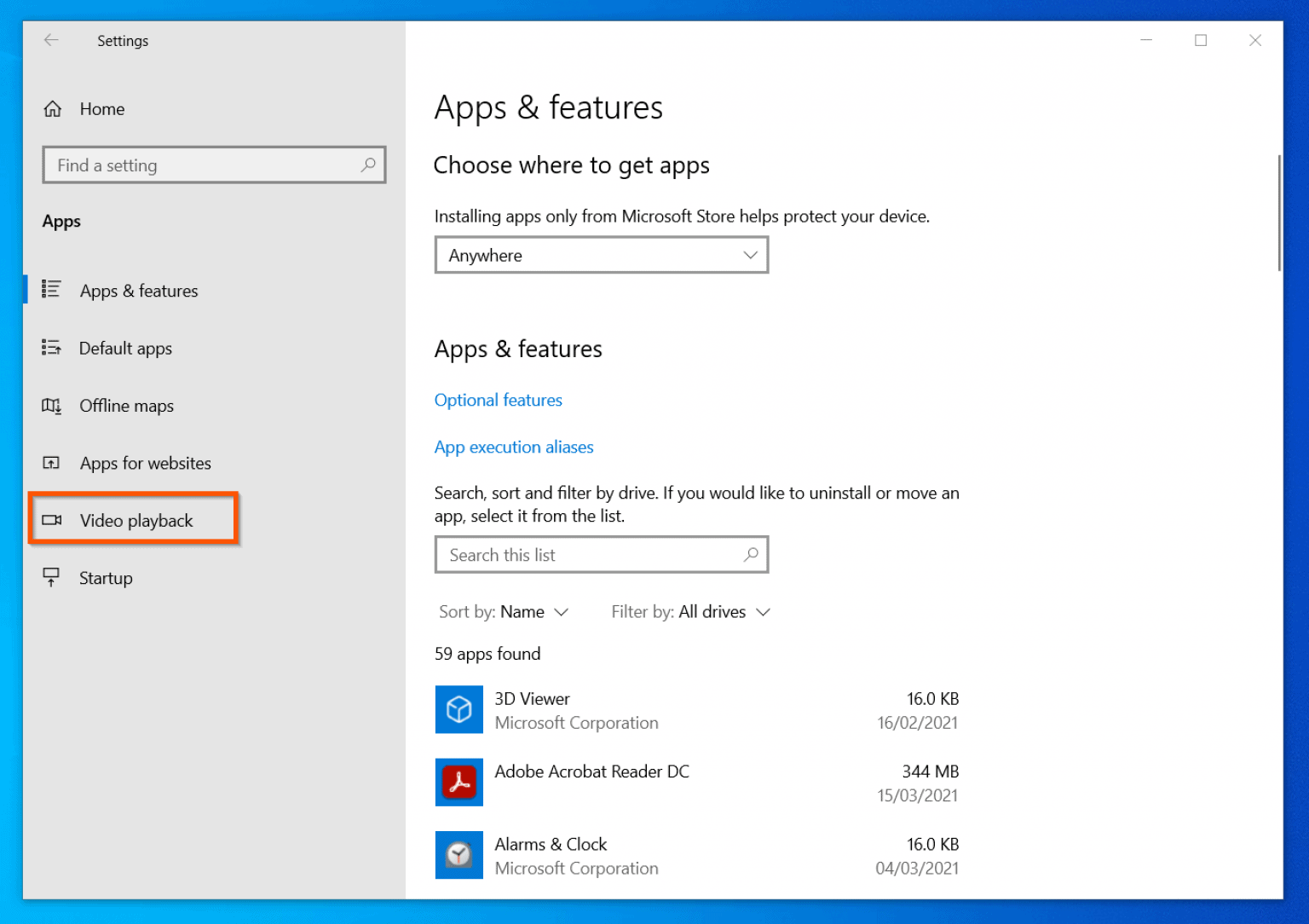This screenshot has height=924, width=1309.
Task: Select the Default apps icon
Action: click(52, 348)
